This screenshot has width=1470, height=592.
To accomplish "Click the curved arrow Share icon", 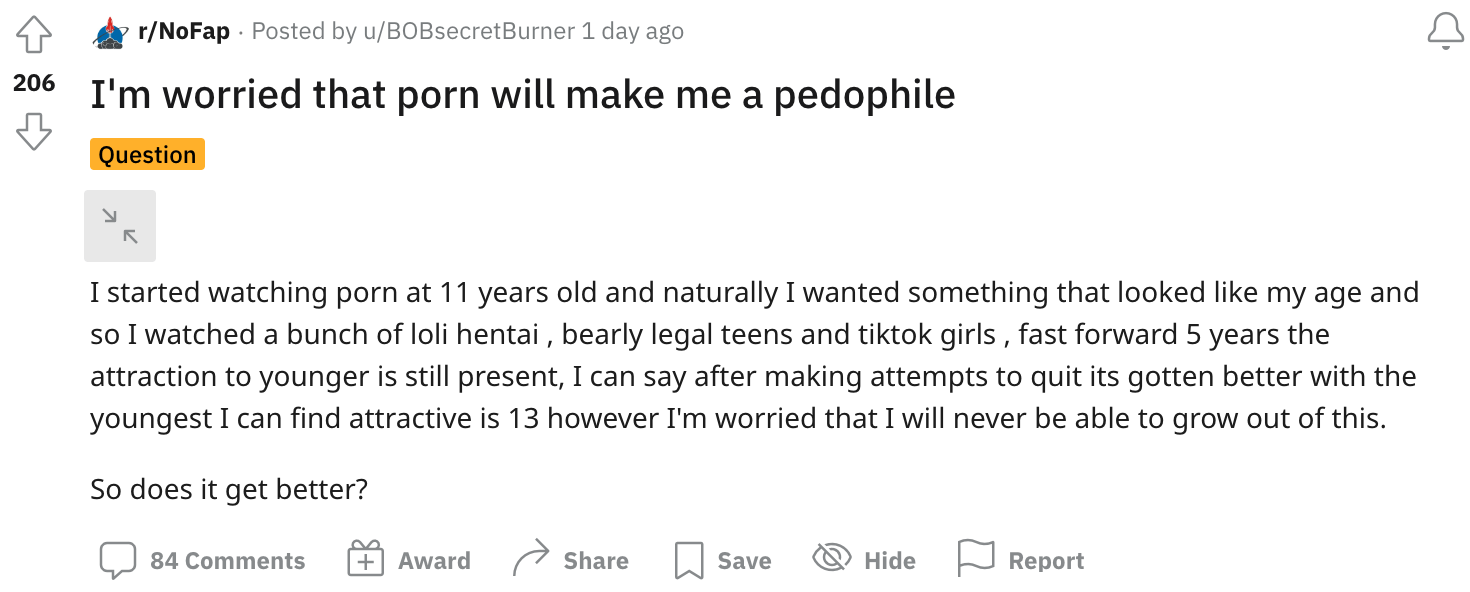I will coord(531,559).
